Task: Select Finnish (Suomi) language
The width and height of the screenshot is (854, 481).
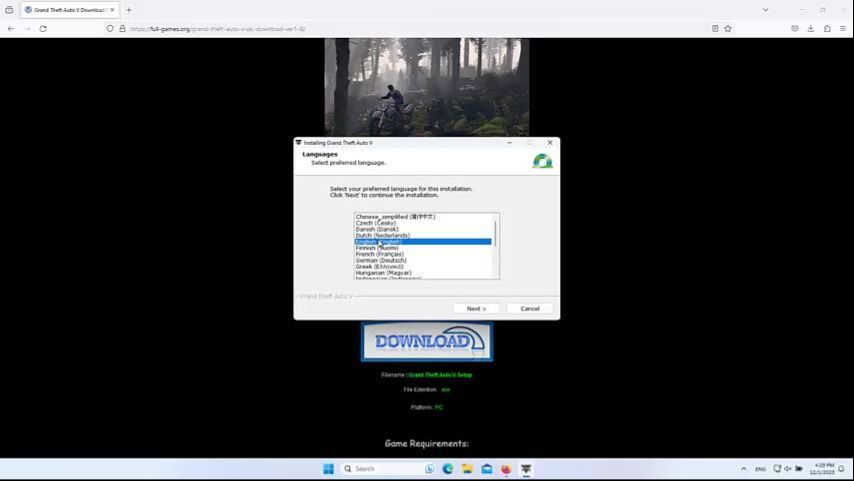Action: 377,248
